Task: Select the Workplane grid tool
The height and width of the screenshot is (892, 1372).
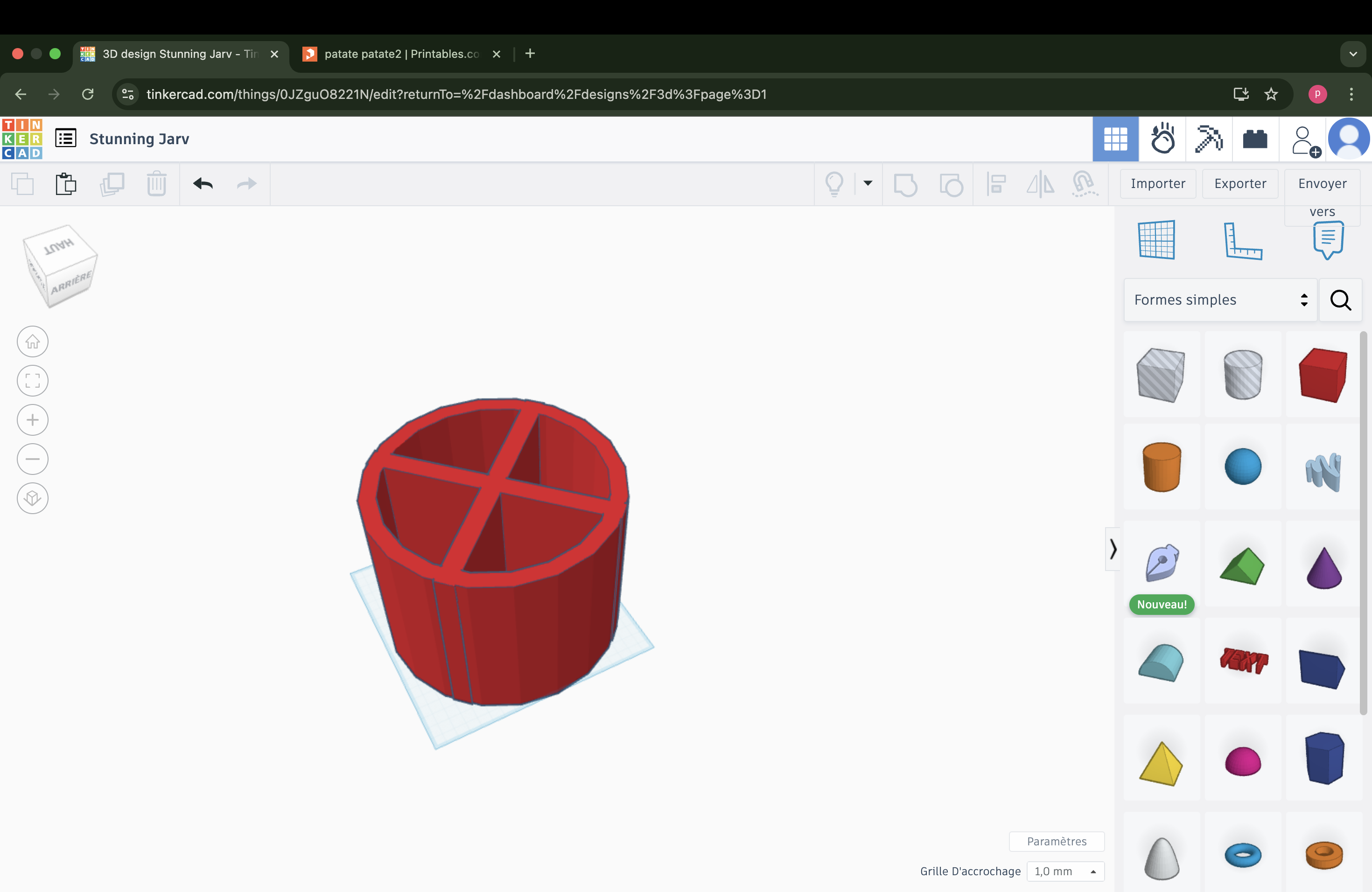Action: 1156,240
